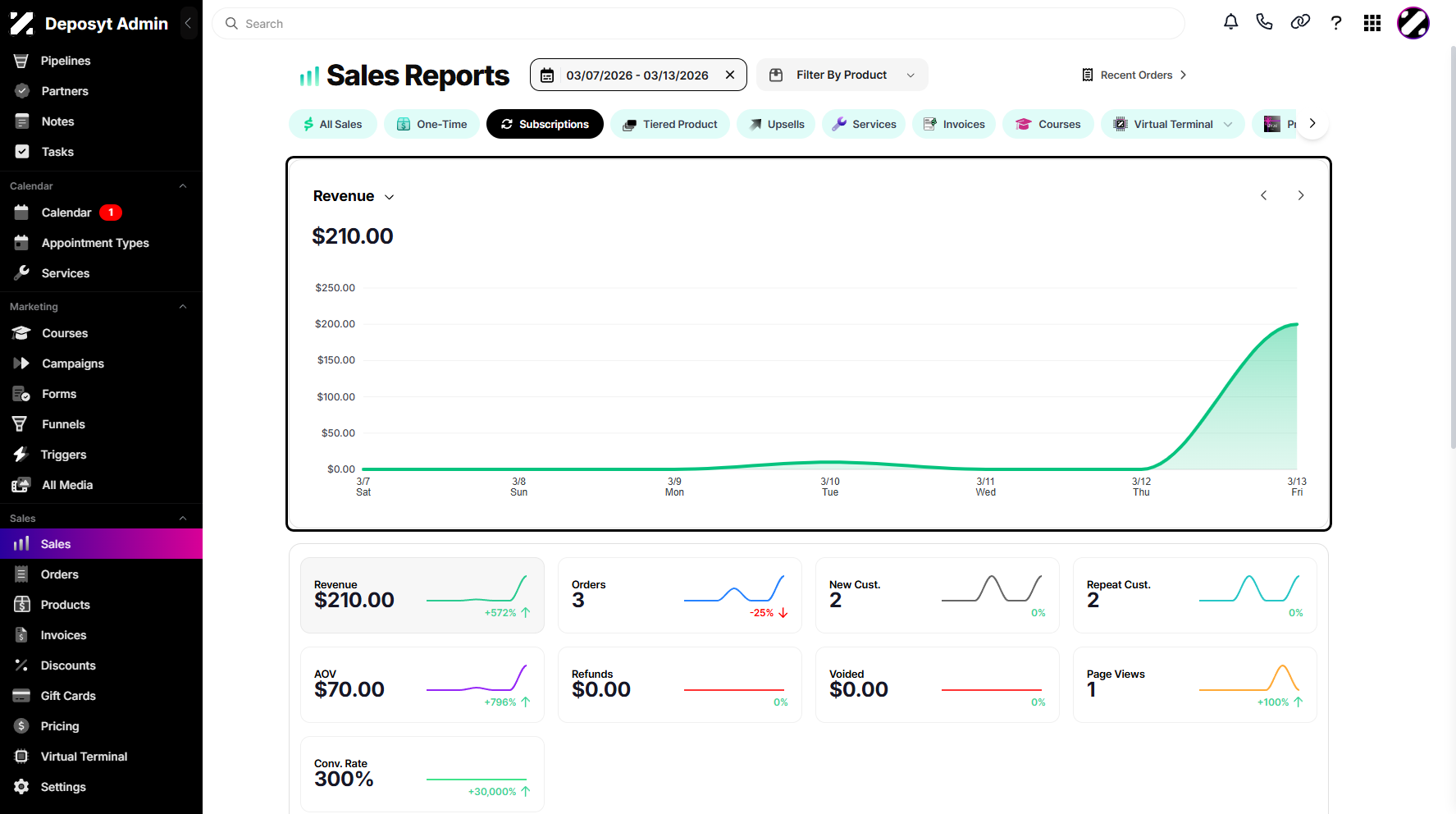The width and height of the screenshot is (1456, 814).
Task: Collapse the Sales sidebar section
Action: (183, 519)
